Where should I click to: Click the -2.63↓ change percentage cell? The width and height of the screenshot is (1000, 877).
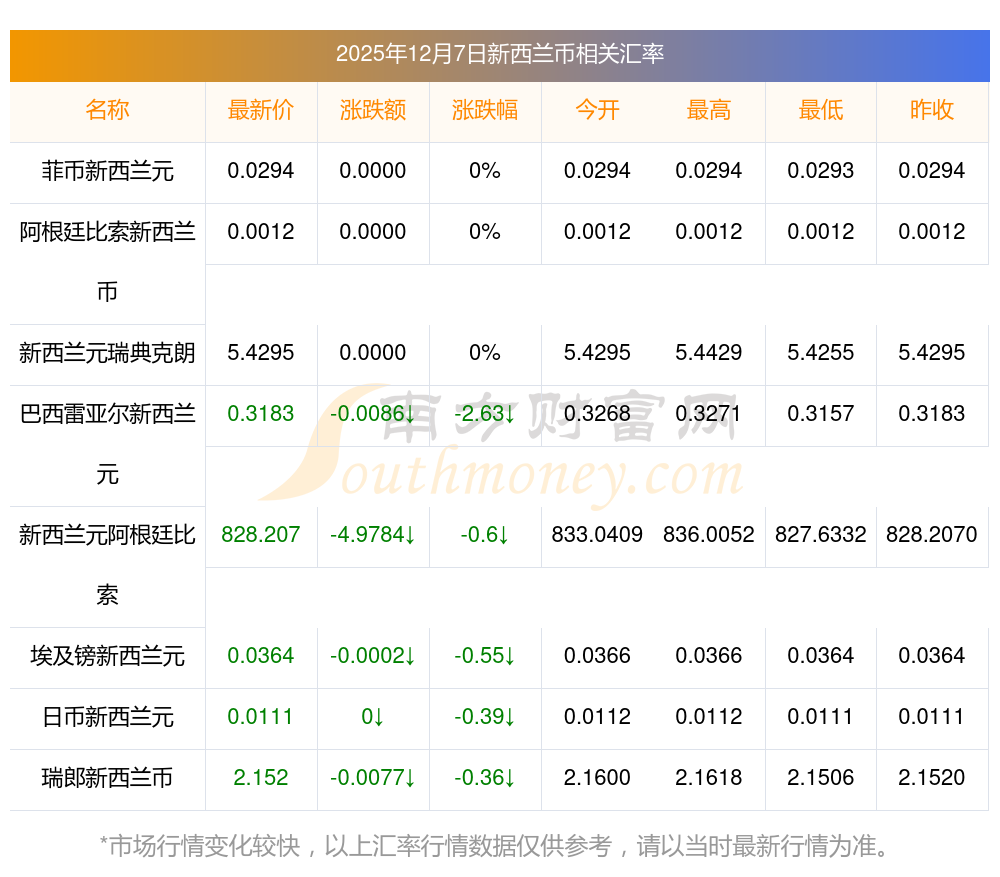tap(485, 414)
